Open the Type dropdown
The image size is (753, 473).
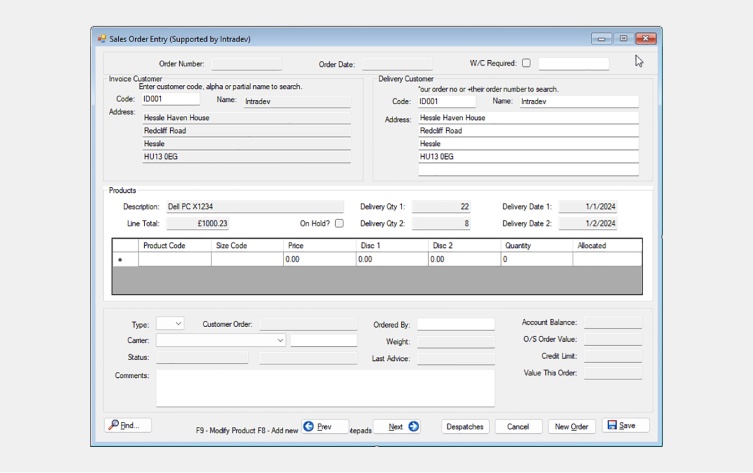coord(170,324)
